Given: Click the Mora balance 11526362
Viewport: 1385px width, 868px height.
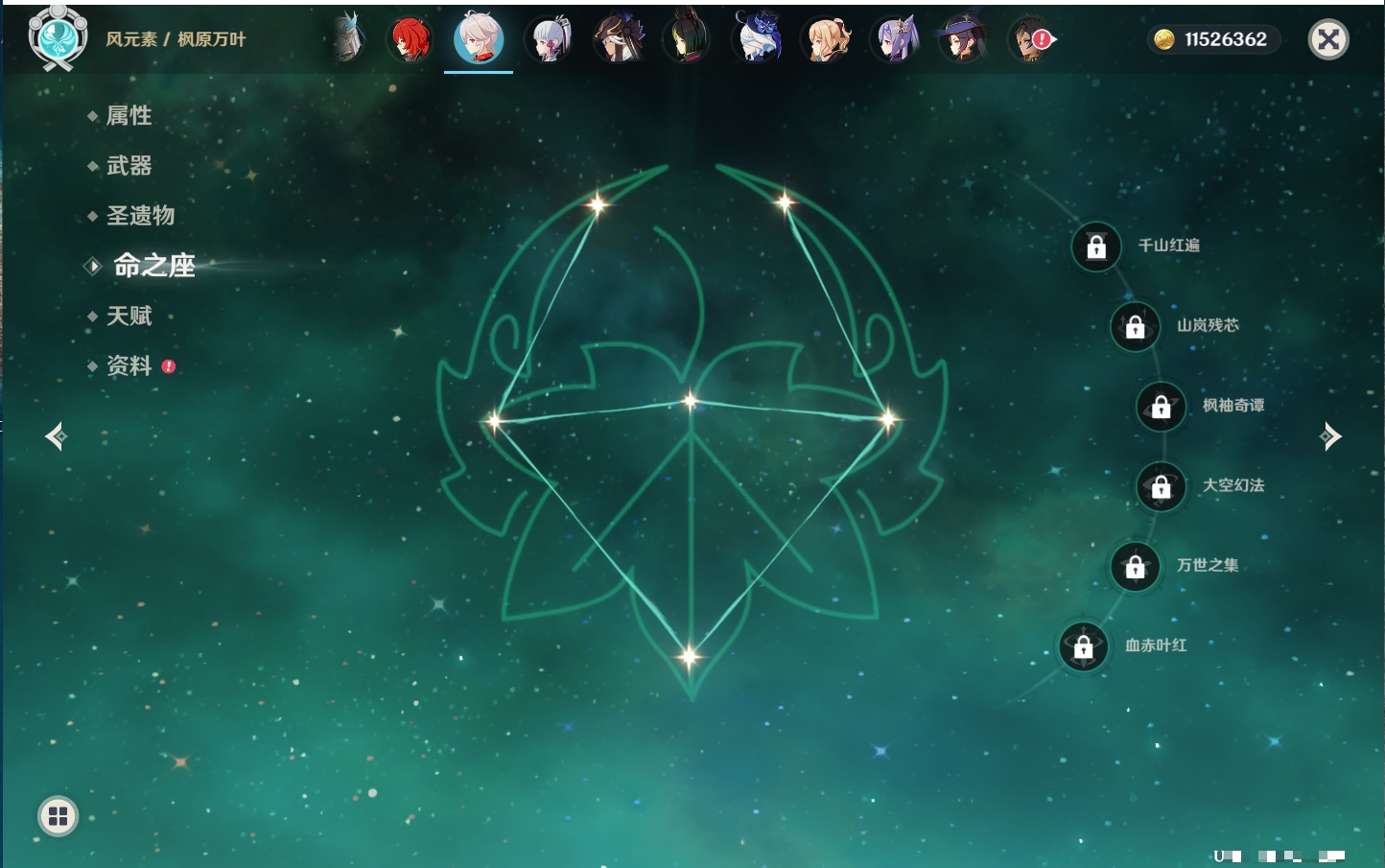Looking at the screenshot, I should [1225, 39].
